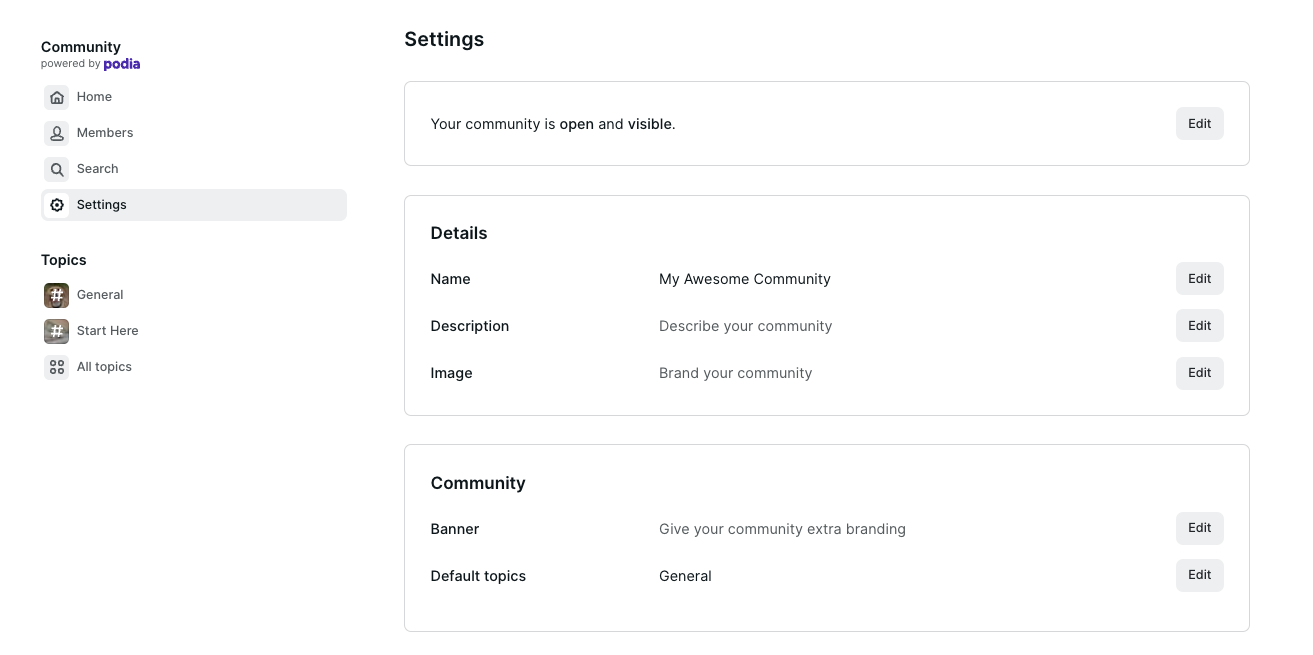The height and width of the screenshot is (655, 1313).
Task: Click the Search magnifying glass icon
Action: click(57, 169)
